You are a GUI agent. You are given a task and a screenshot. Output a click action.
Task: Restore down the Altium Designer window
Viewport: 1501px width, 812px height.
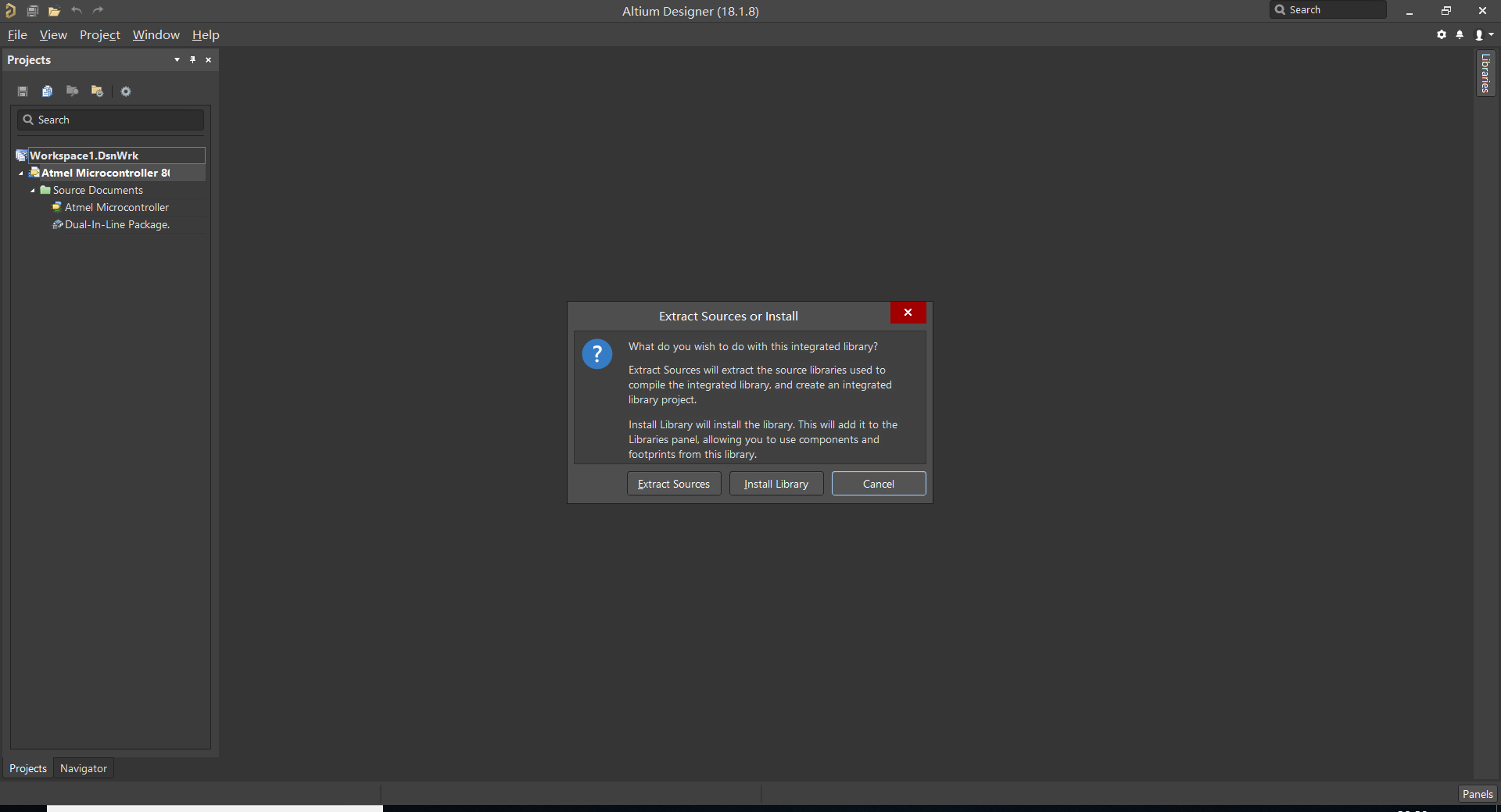1446,11
